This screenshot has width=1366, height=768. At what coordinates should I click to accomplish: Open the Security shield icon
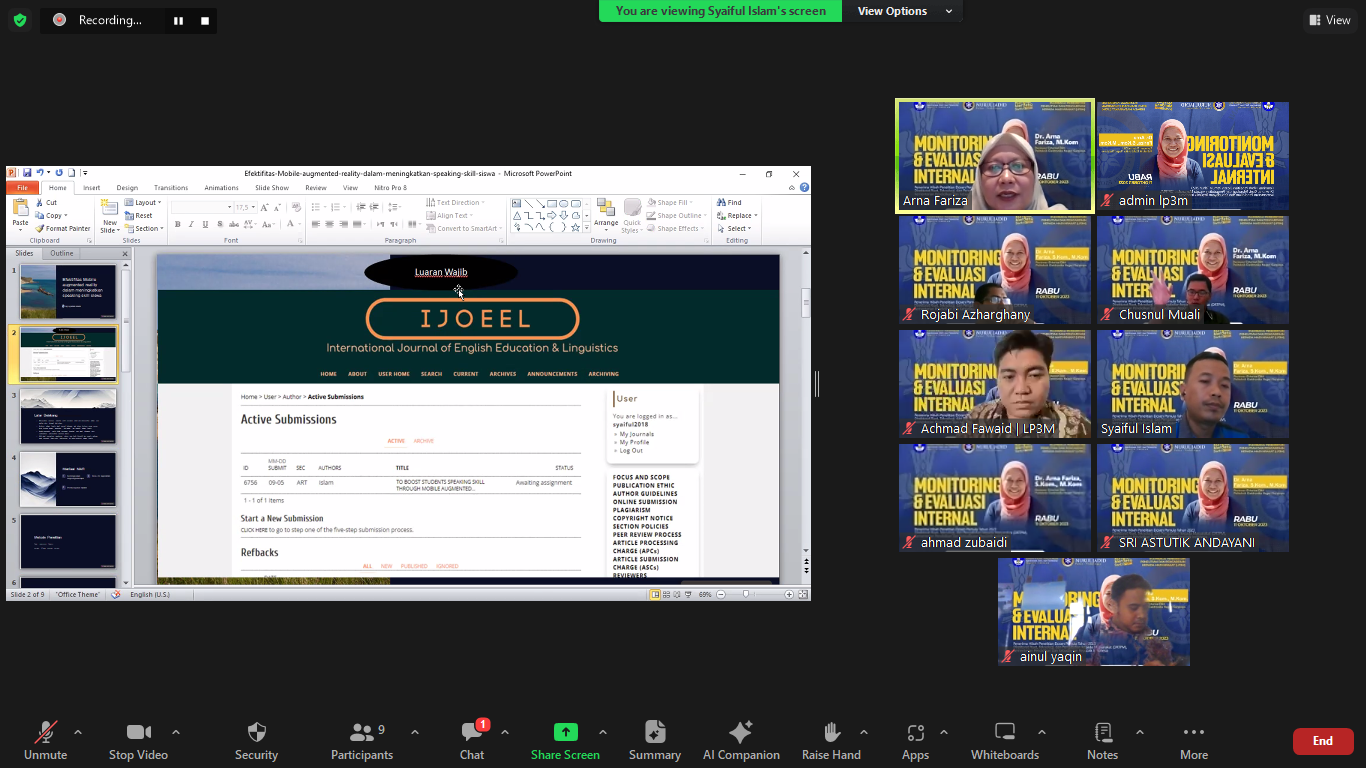click(x=256, y=733)
